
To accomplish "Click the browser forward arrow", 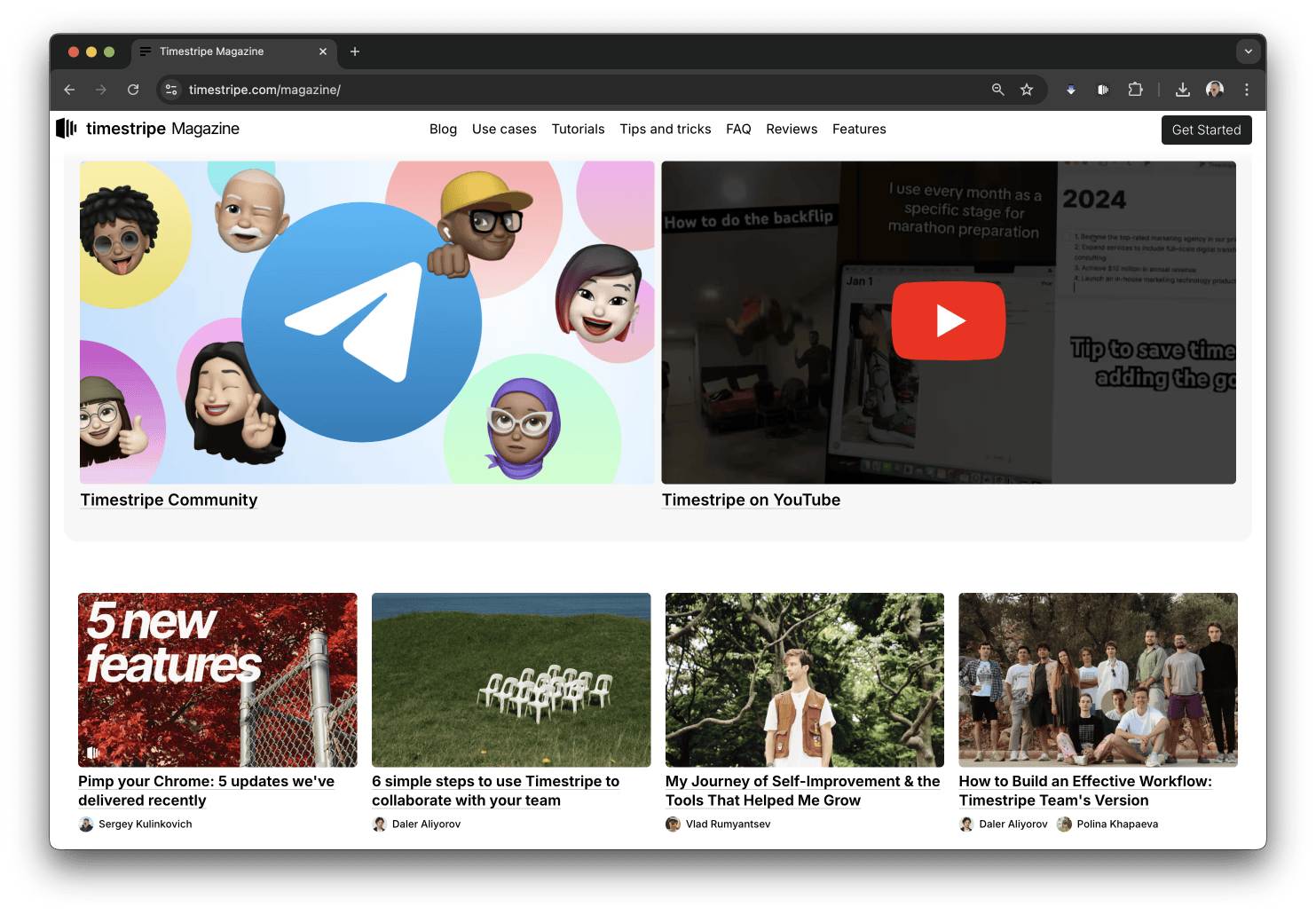I will 101,90.
